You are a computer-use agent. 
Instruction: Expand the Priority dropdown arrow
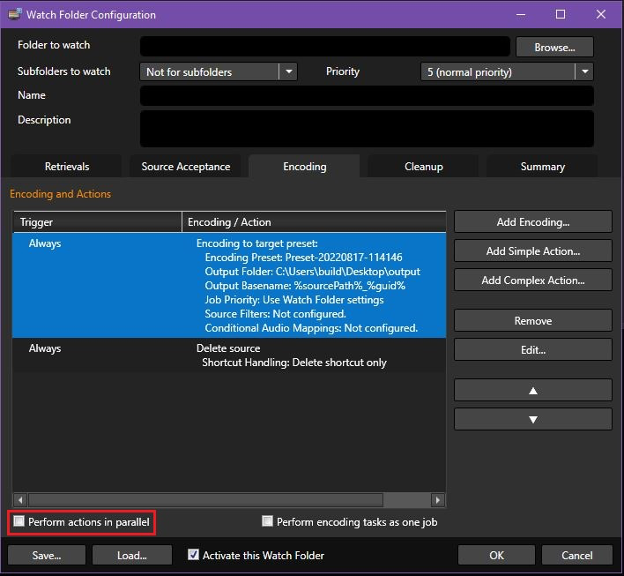[x=585, y=72]
